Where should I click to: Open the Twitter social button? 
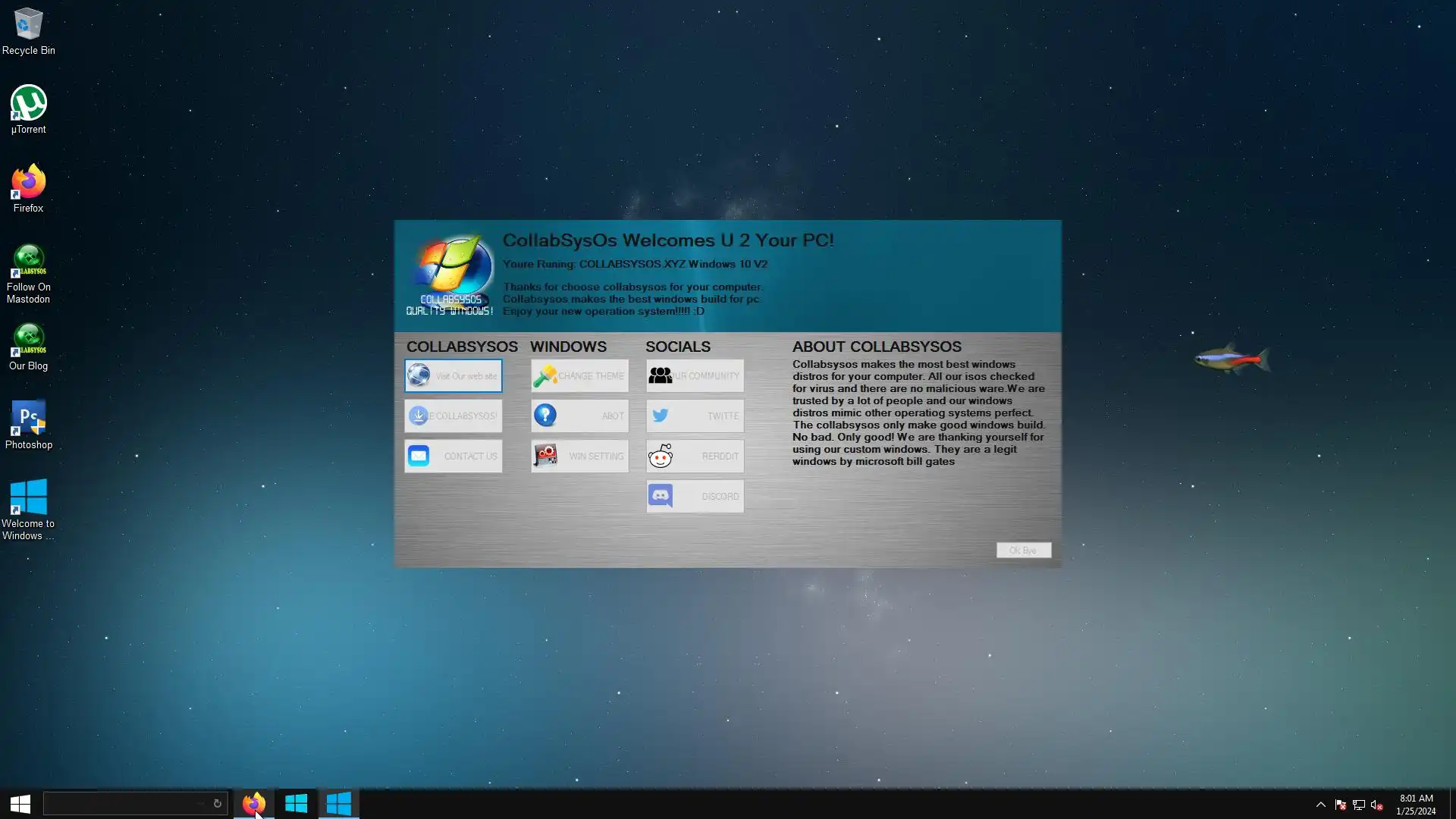(695, 416)
